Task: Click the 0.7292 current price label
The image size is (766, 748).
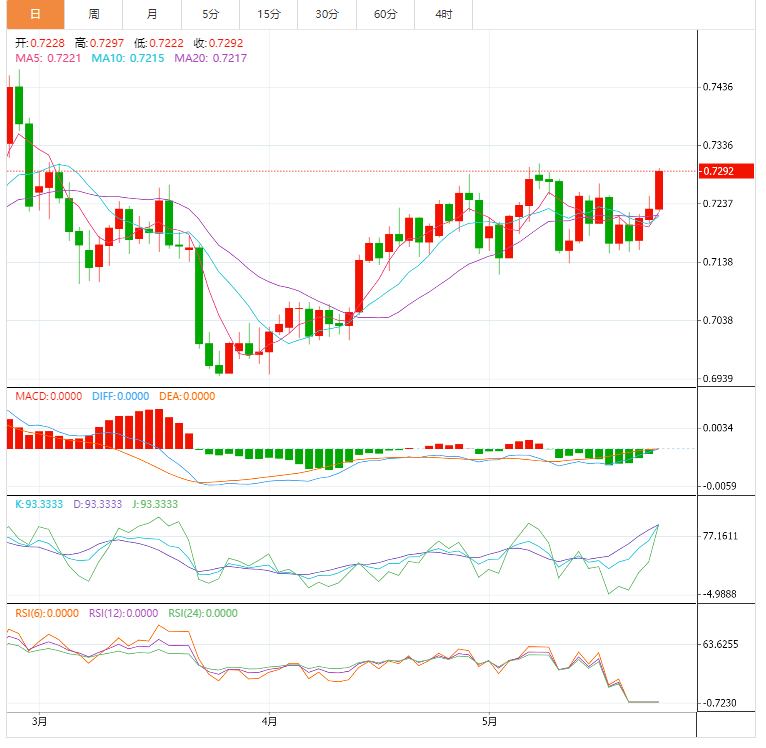Action: [x=726, y=171]
